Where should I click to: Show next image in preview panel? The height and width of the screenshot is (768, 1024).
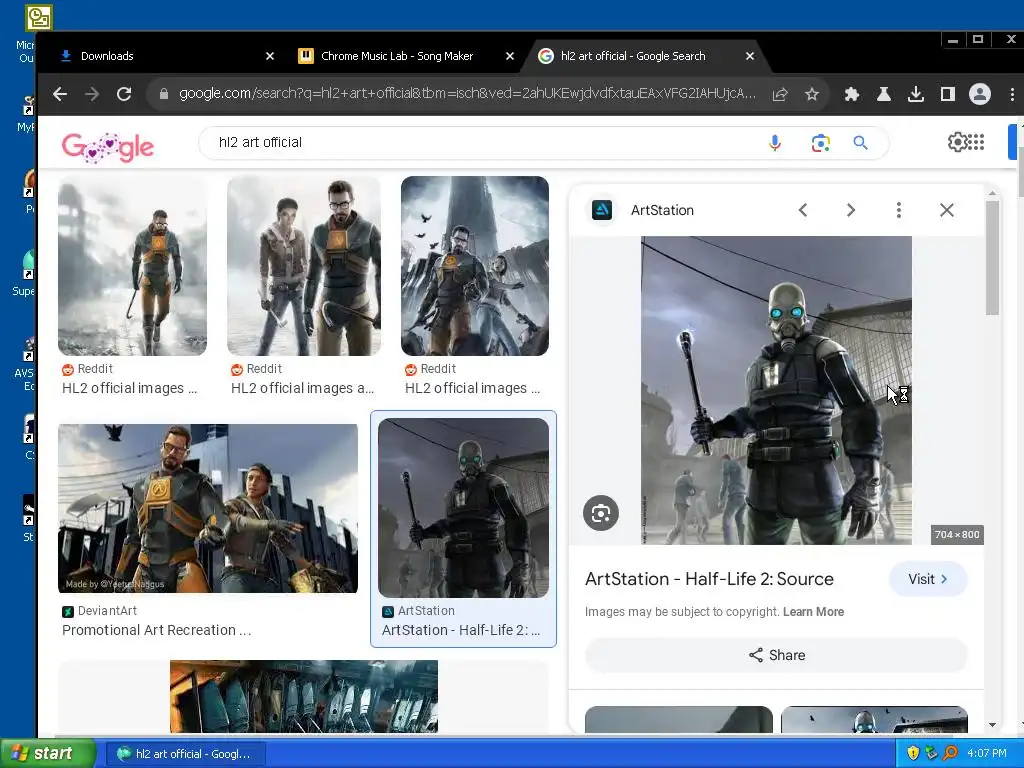tap(850, 210)
